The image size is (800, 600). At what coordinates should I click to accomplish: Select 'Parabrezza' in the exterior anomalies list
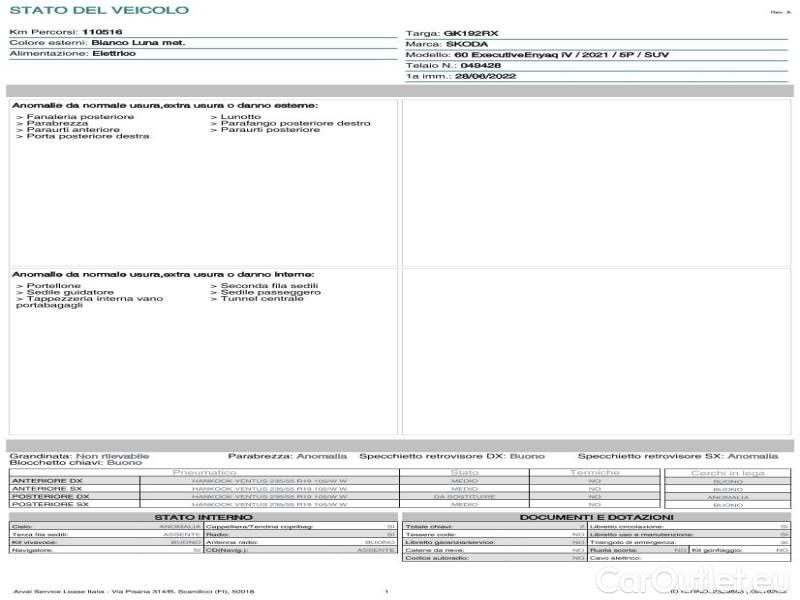coord(57,123)
